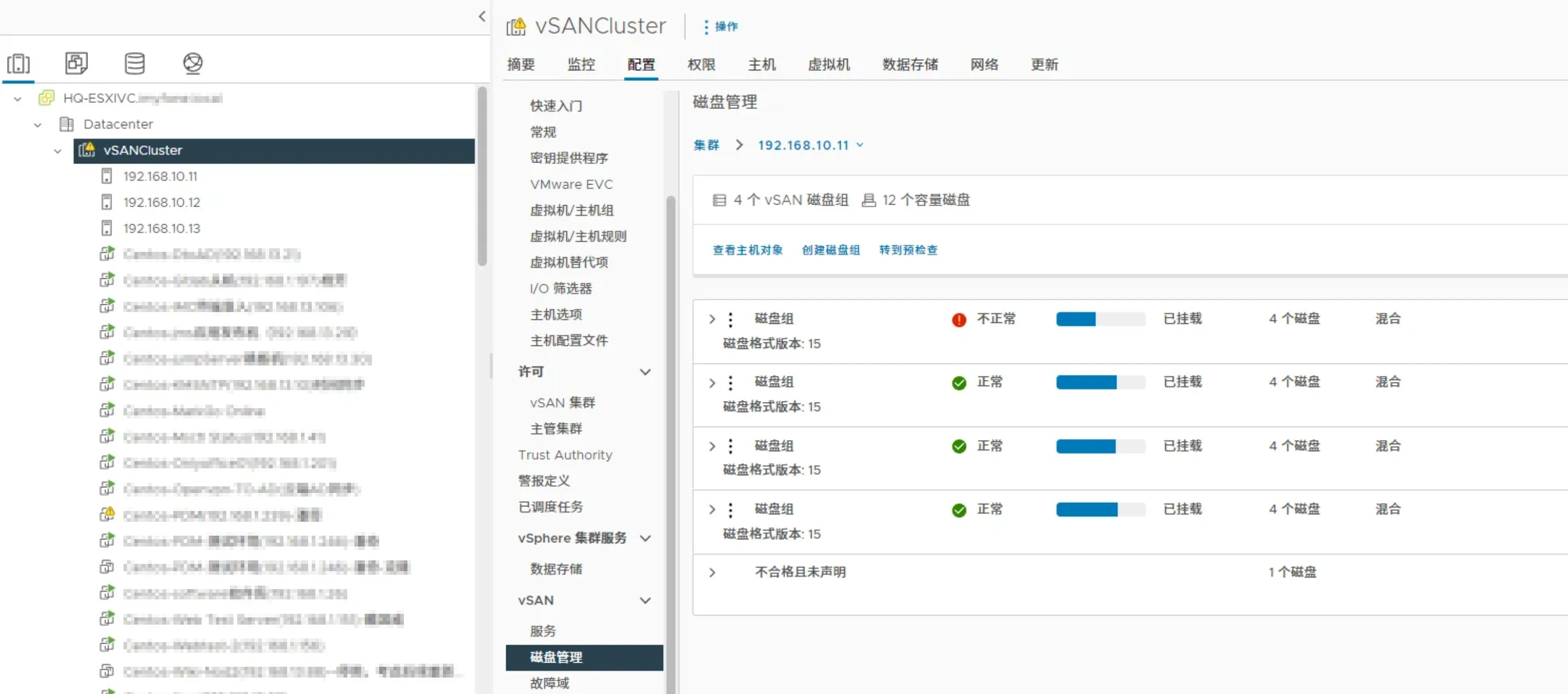The height and width of the screenshot is (694, 1568).
Task: Click the host icon for 192.168.10.13
Action: (106, 228)
